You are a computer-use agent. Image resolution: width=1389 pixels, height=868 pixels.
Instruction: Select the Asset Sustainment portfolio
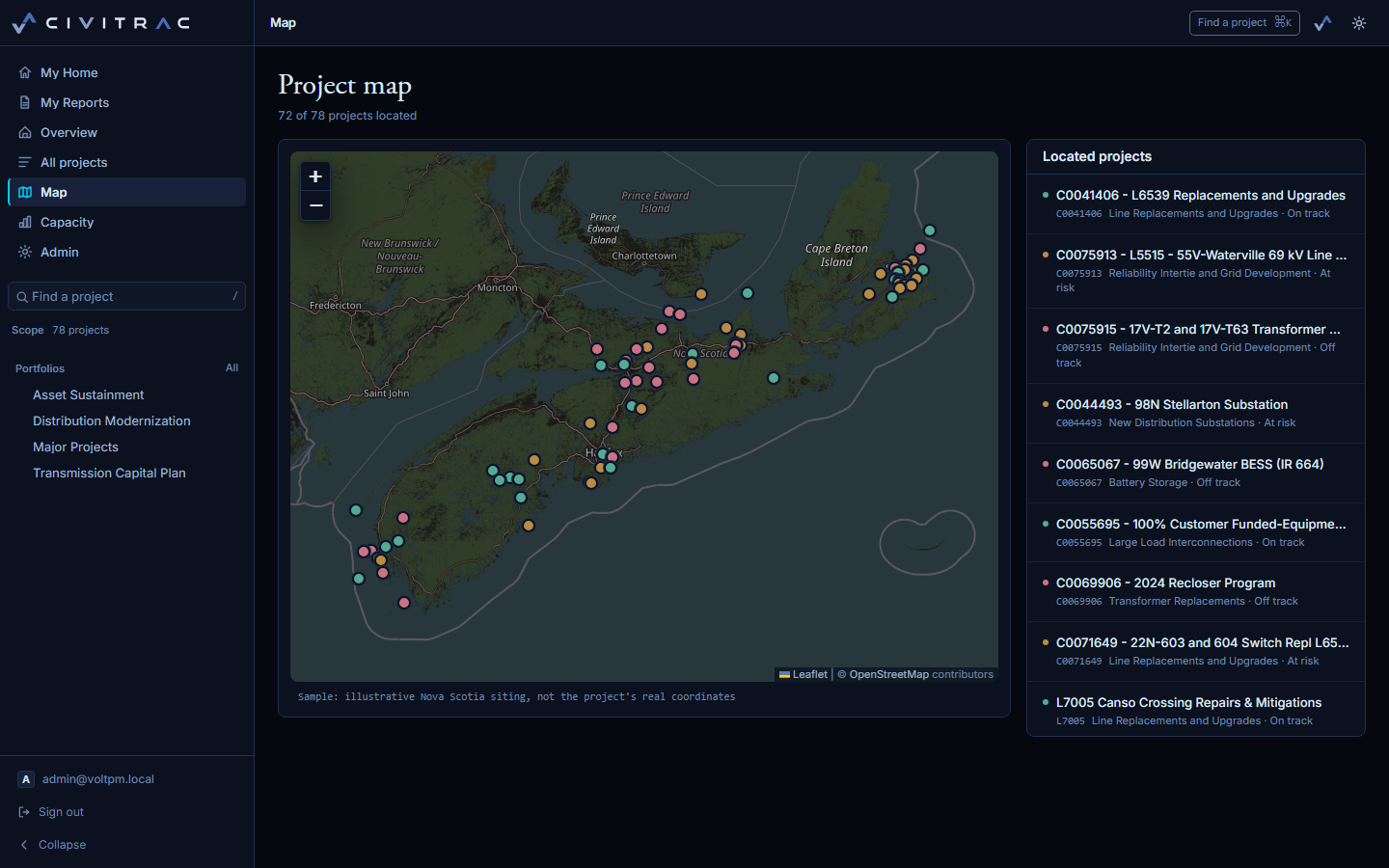88,394
